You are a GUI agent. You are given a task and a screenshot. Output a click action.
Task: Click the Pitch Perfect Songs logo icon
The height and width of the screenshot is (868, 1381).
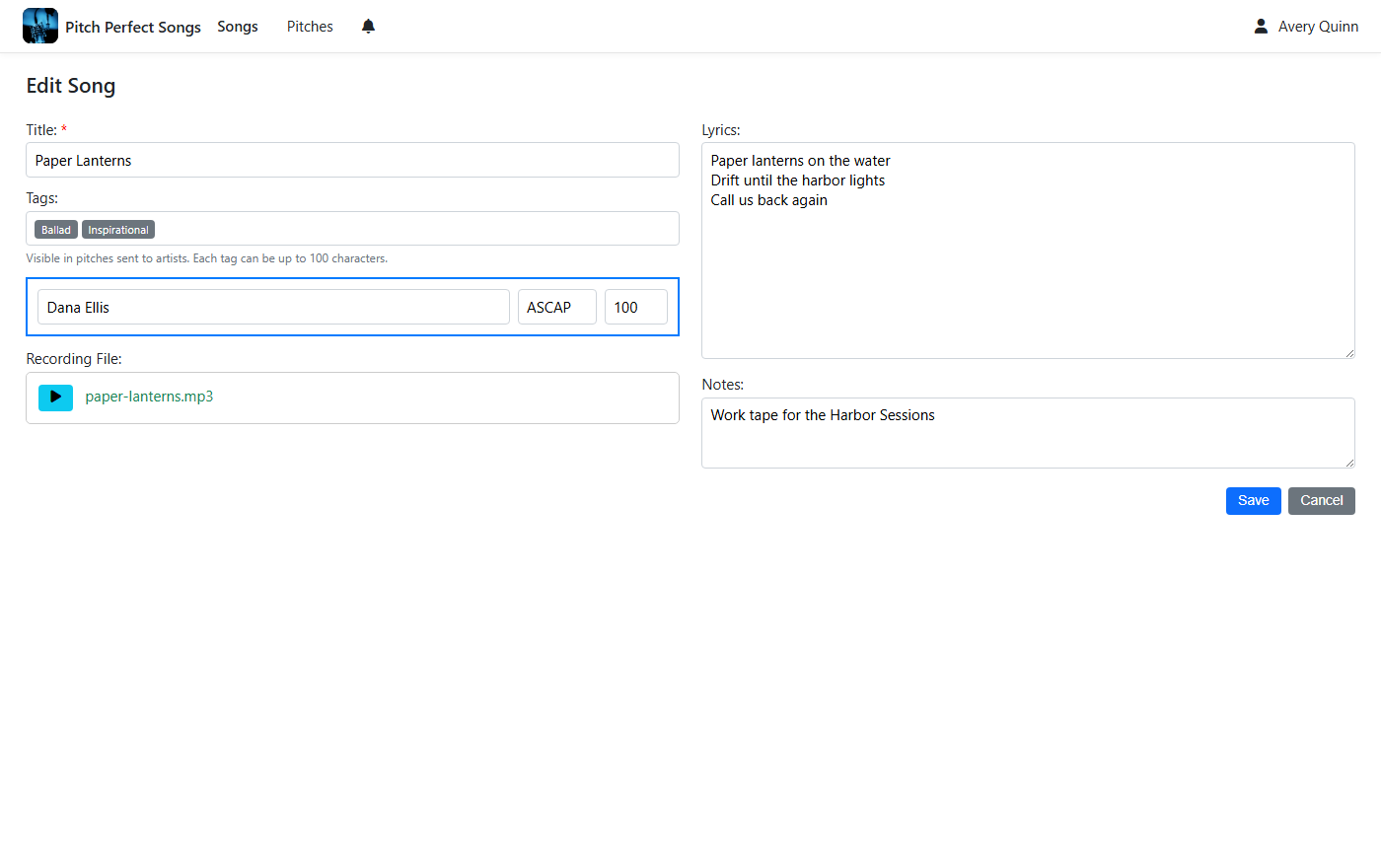40,26
